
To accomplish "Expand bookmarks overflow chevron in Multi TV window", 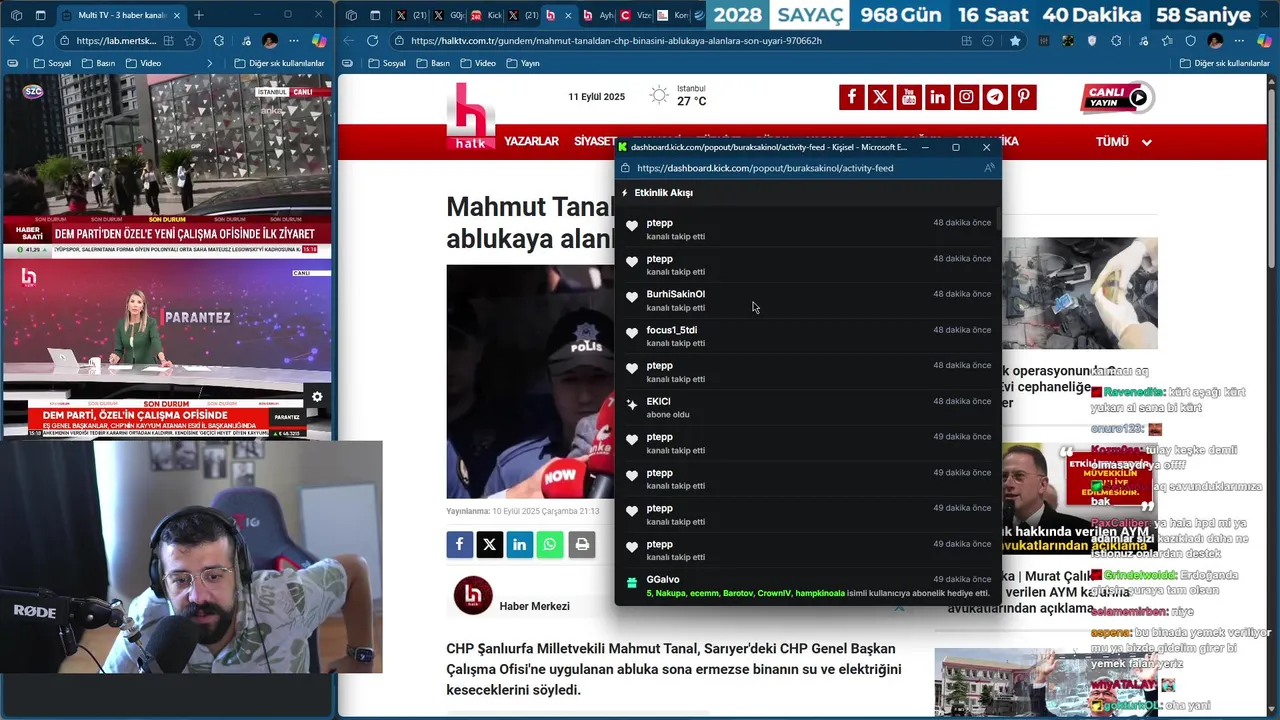I will click(x=210, y=63).
